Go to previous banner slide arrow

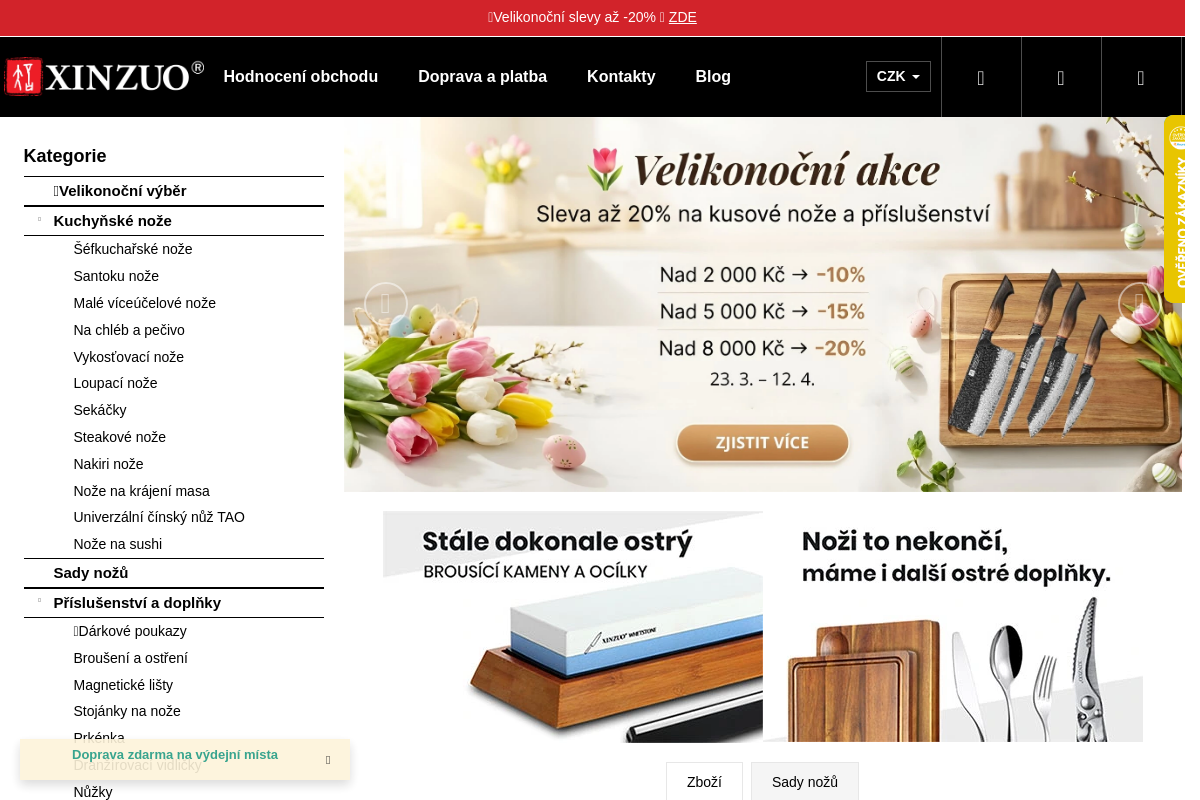385,304
